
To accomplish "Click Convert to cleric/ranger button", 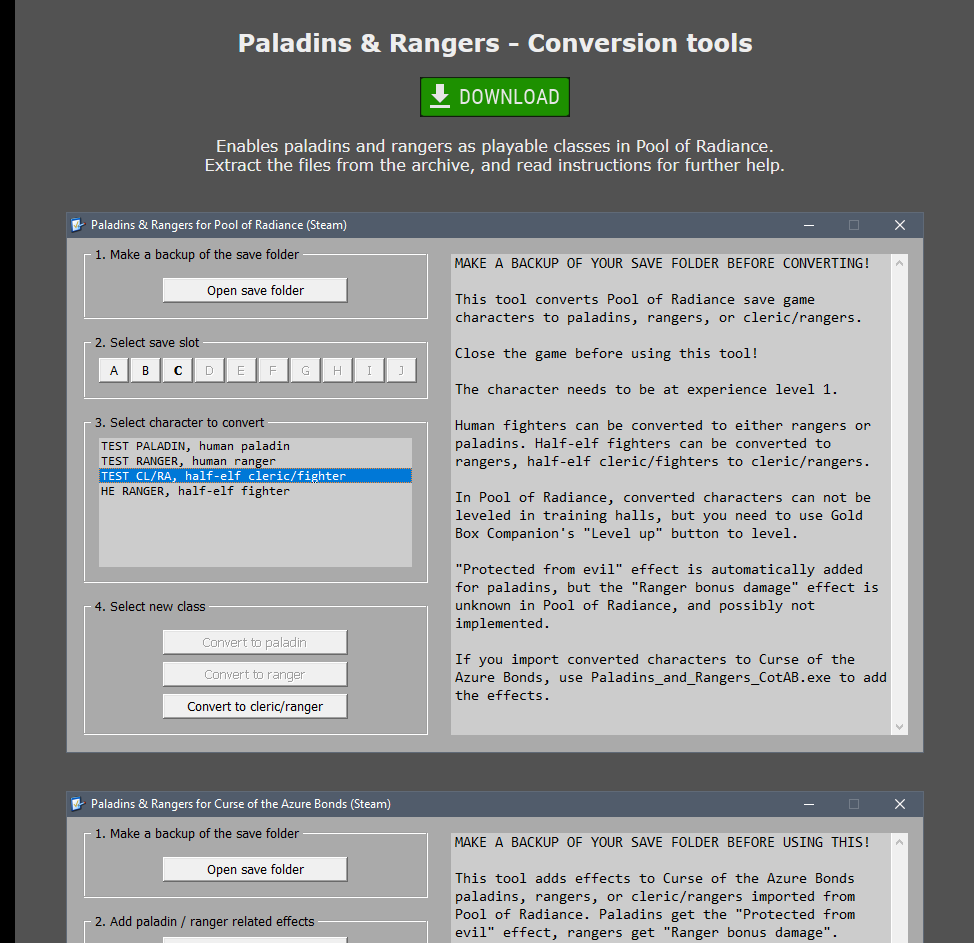I will point(255,706).
